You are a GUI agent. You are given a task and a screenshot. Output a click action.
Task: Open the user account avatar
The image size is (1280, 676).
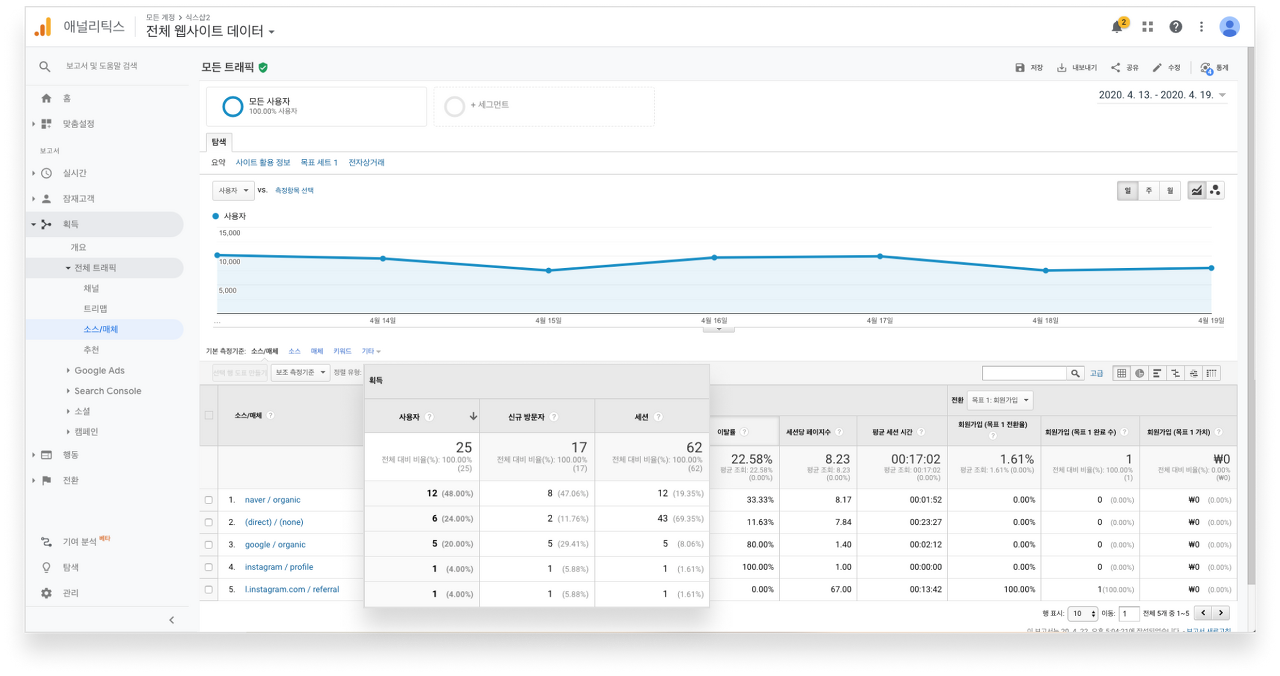1230,27
